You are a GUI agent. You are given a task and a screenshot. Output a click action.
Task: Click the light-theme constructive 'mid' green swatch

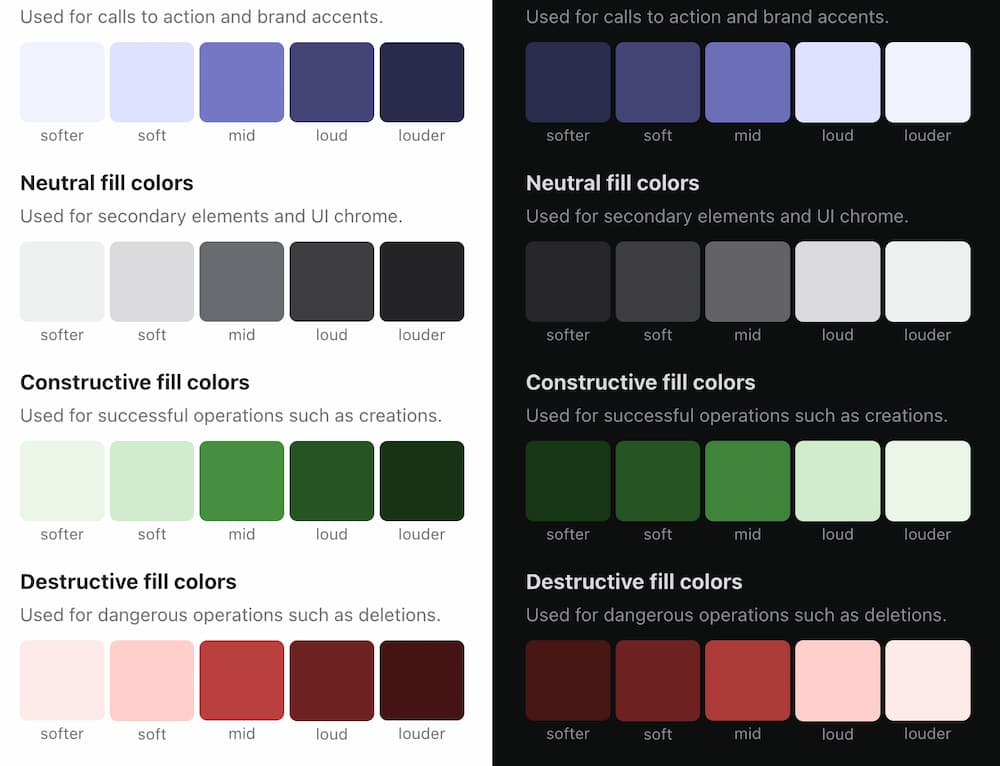(x=242, y=481)
